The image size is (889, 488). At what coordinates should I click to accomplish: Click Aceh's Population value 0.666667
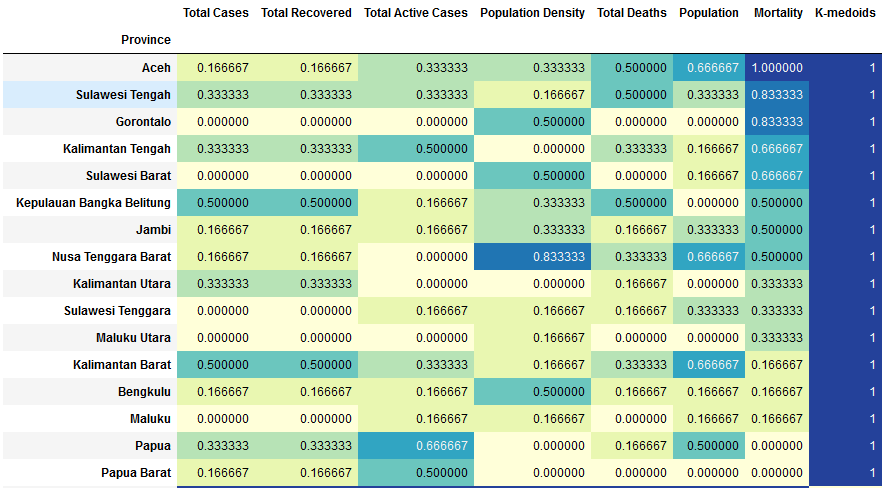coord(709,68)
